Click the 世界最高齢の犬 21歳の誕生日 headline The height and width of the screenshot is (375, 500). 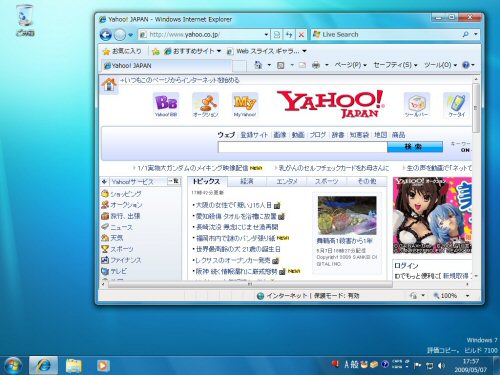click(x=238, y=249)
